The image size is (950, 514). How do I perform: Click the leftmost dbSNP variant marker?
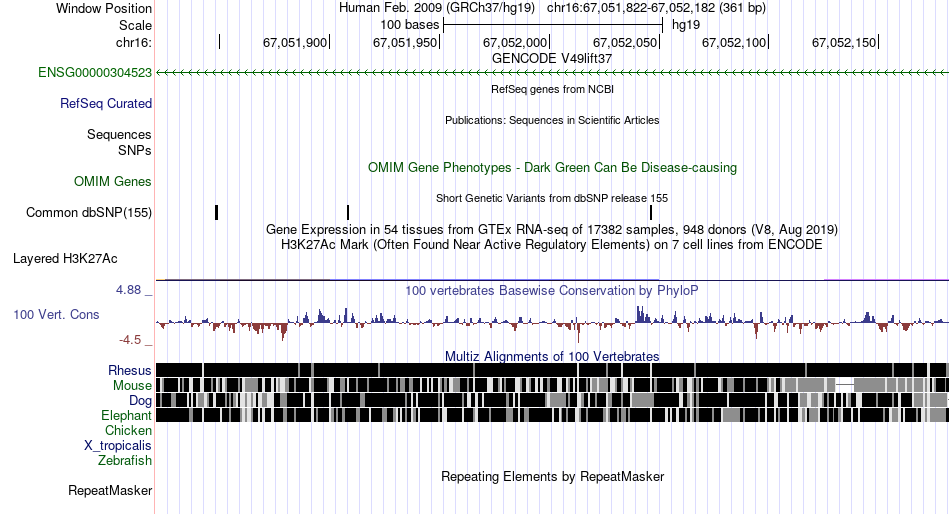pos(216,213)
